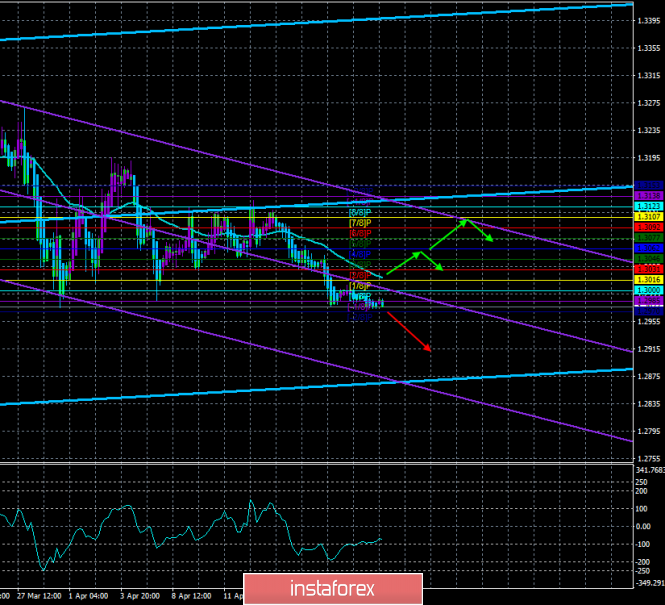This screenshot has height=605, width=665.
Task: Select the cyan 1.3000 price tag
Action: pyautogui.click(x=647, y=290)
